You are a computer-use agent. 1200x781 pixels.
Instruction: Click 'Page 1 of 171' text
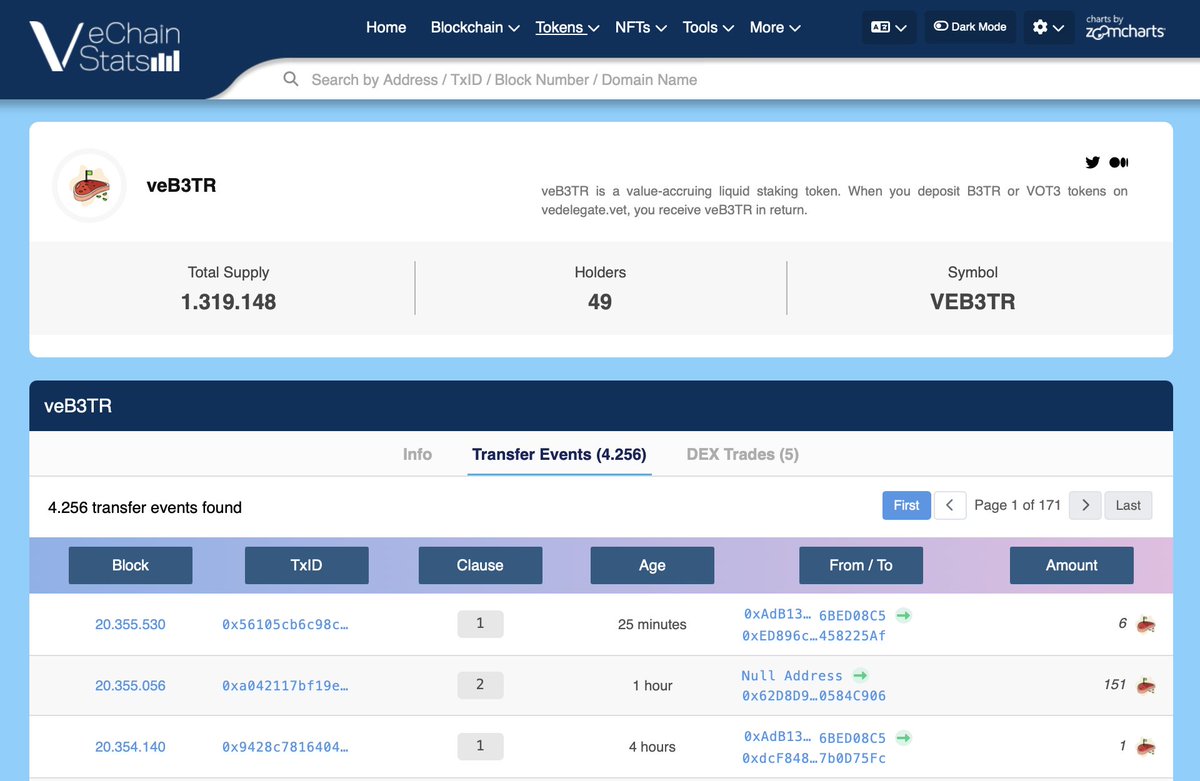coord(1017,505)
